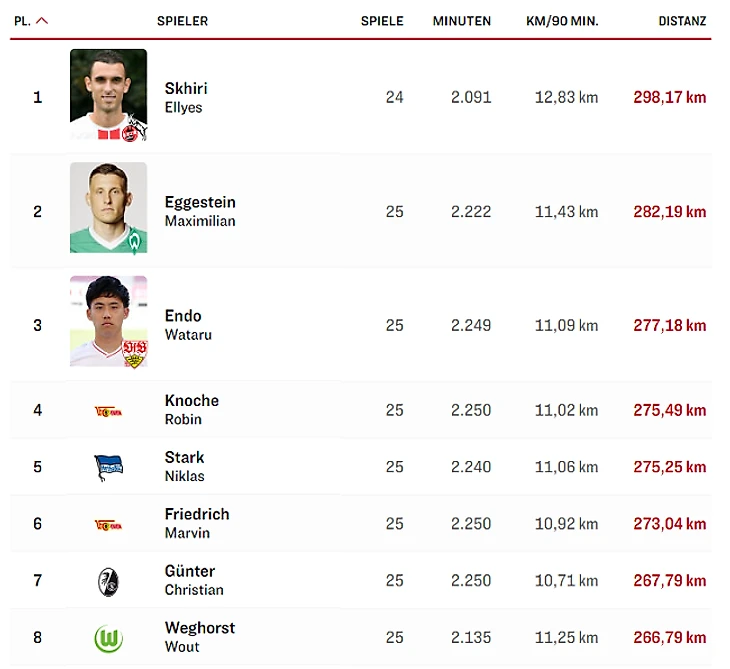This screenshot has height=669, width=730.
Task: Open Endo Wataru player name link
Action: point(188,325)
